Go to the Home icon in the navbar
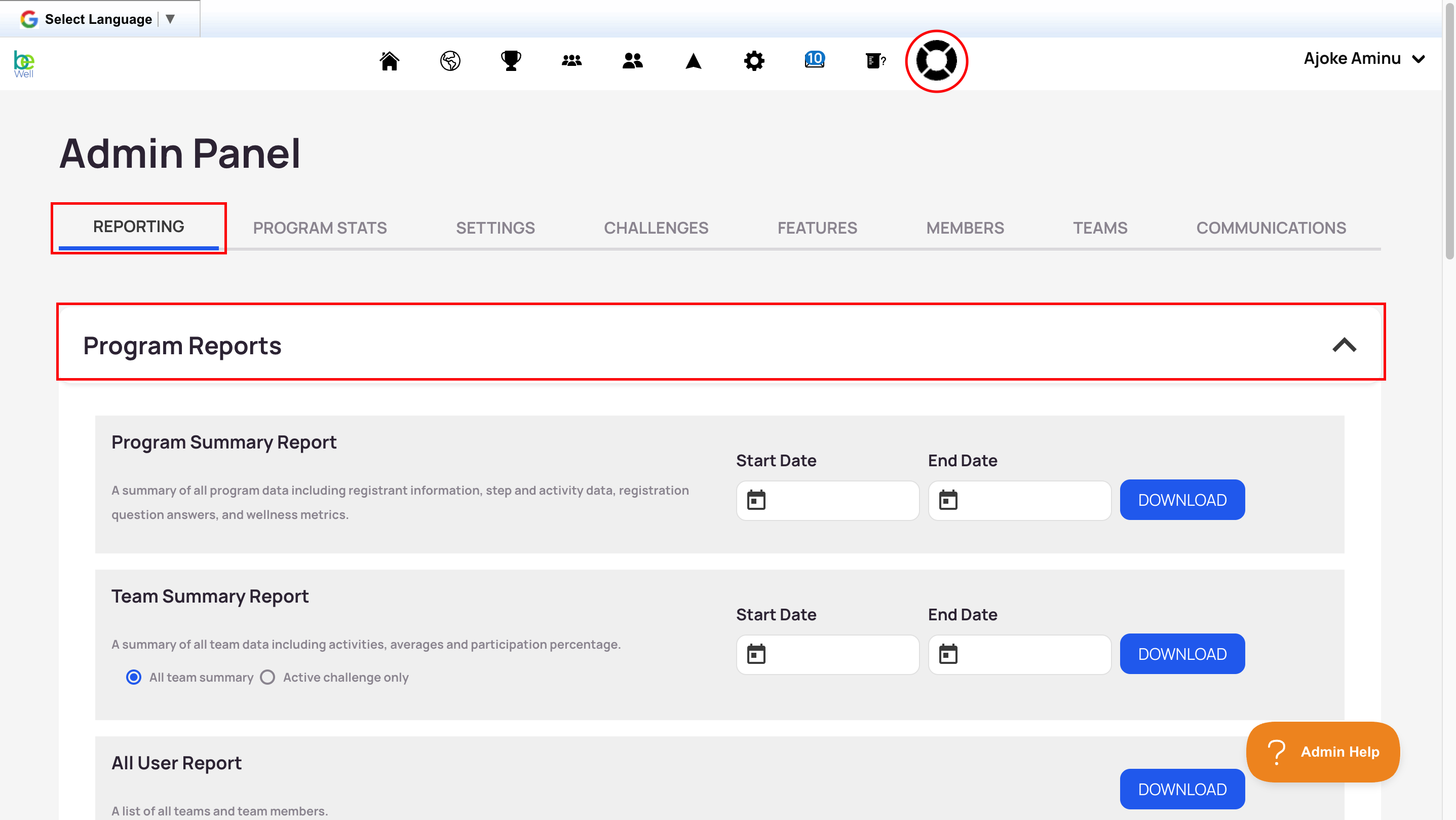This screenshot has width=1456, height=820. (390, 60)
